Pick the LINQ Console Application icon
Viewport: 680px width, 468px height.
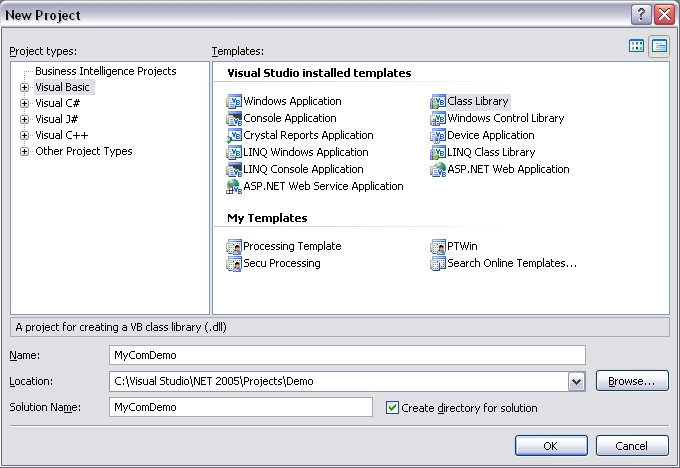coord(234,169)
